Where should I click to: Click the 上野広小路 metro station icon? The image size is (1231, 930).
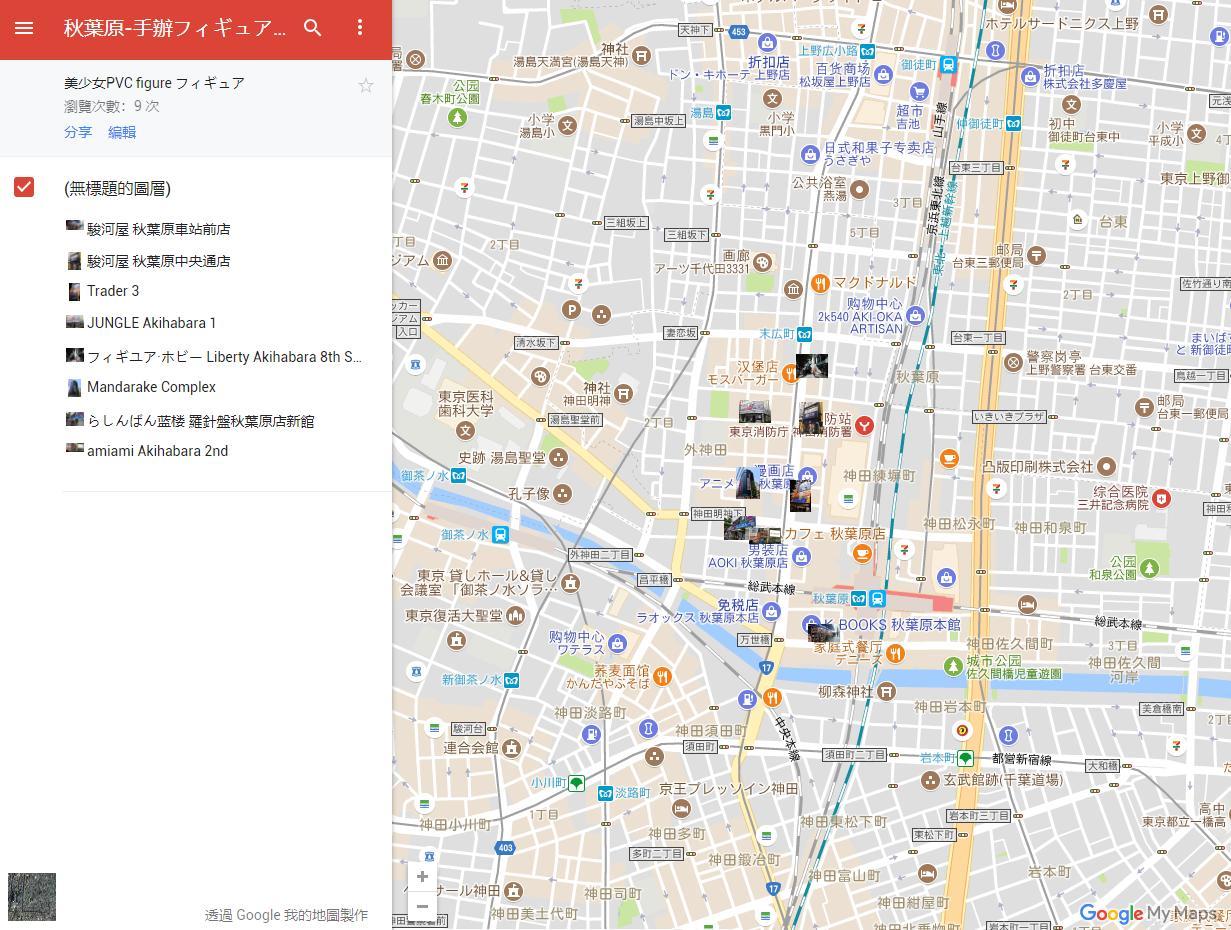[x=867, y=51]
